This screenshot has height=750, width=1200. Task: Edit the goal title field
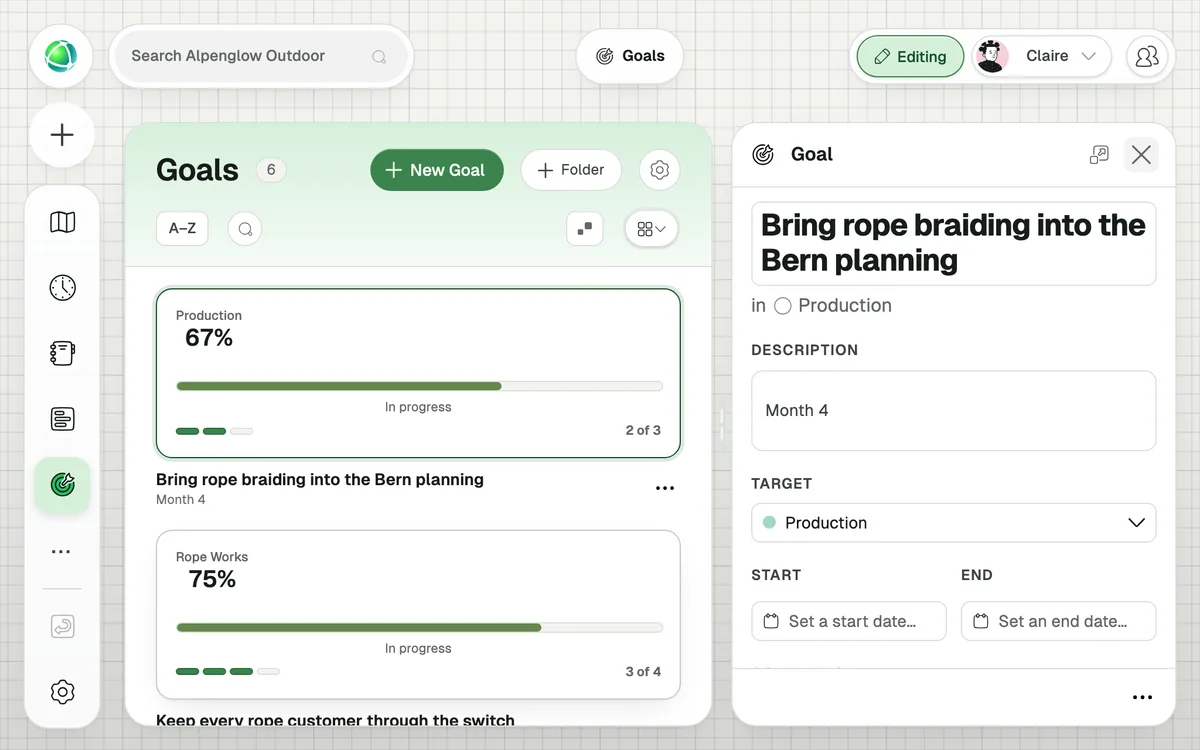coord(953,243)
